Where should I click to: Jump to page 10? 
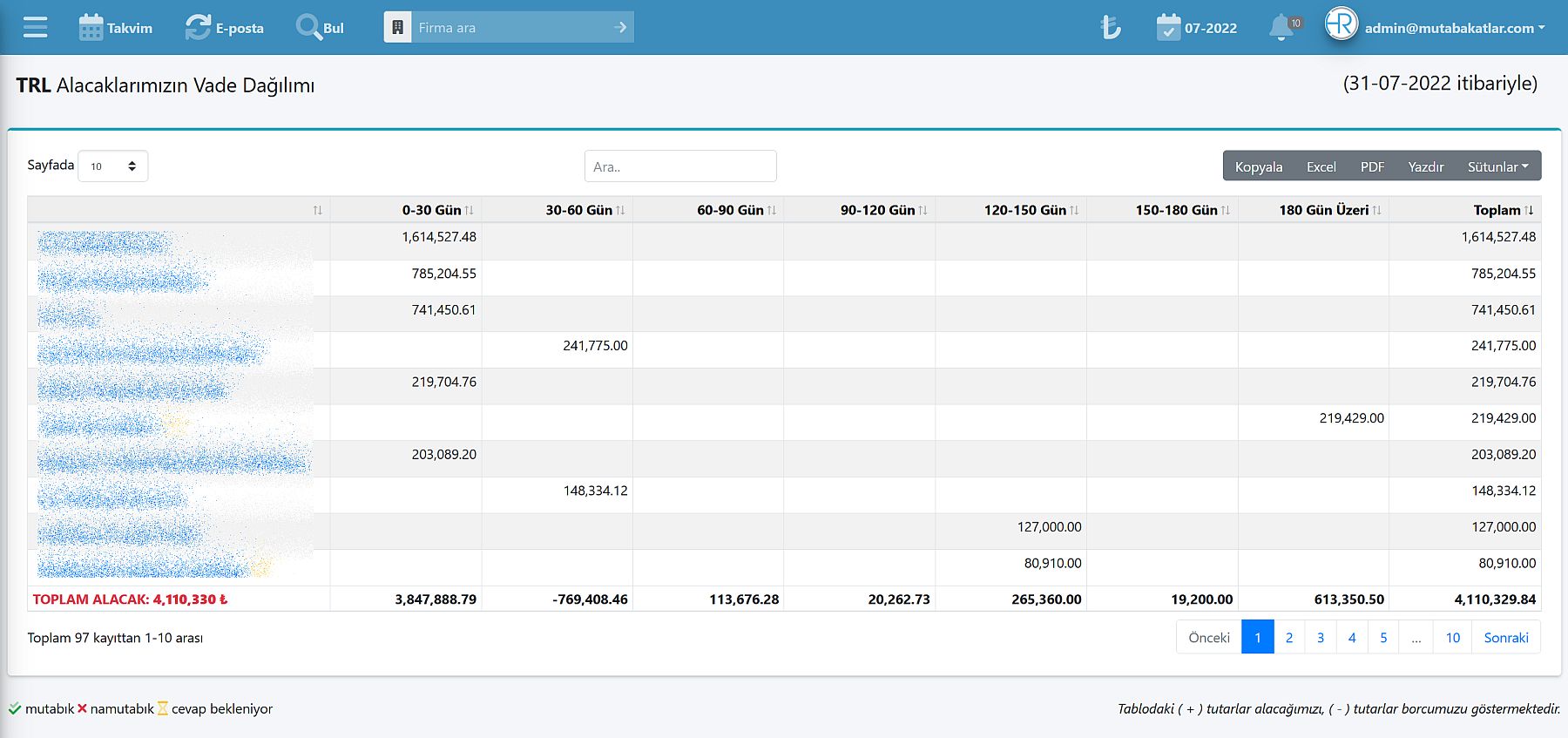point(1452,638)
